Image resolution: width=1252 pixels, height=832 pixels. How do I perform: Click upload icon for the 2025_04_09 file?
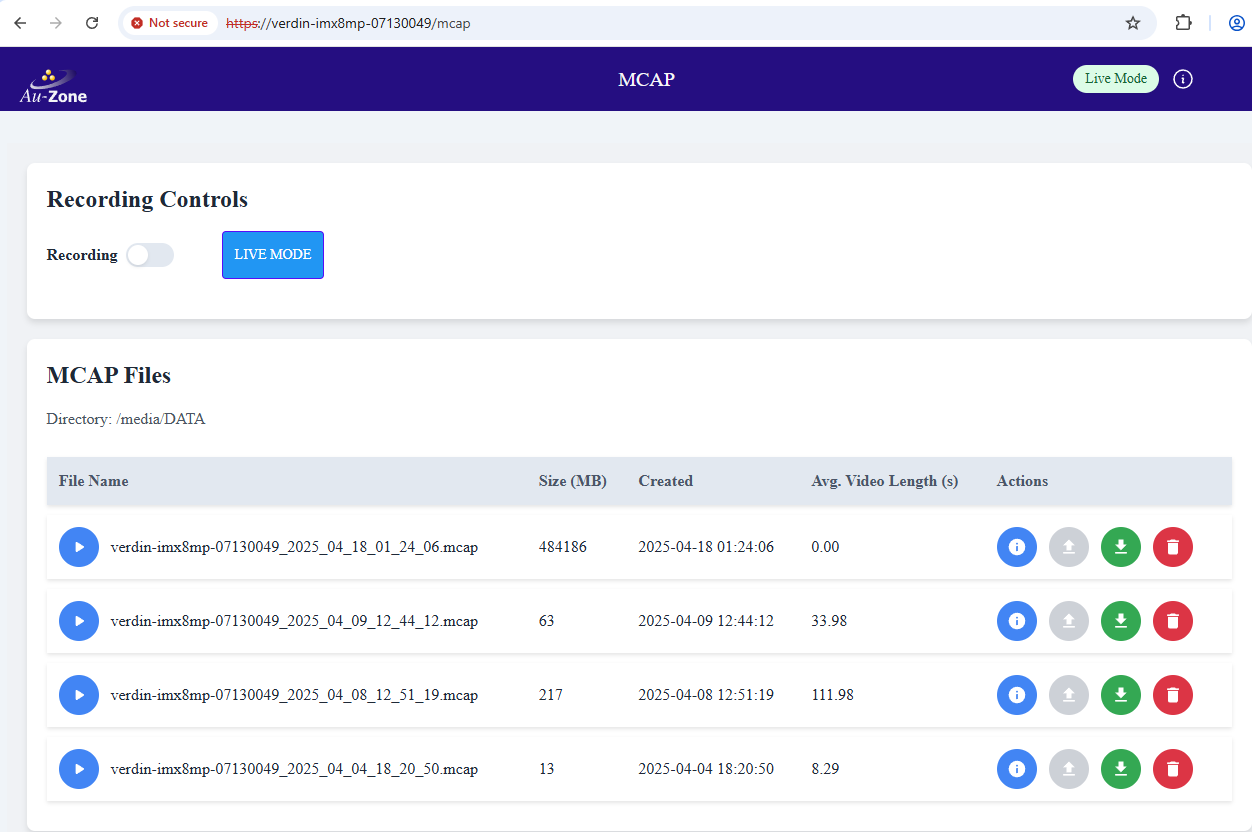(1068, 621)
